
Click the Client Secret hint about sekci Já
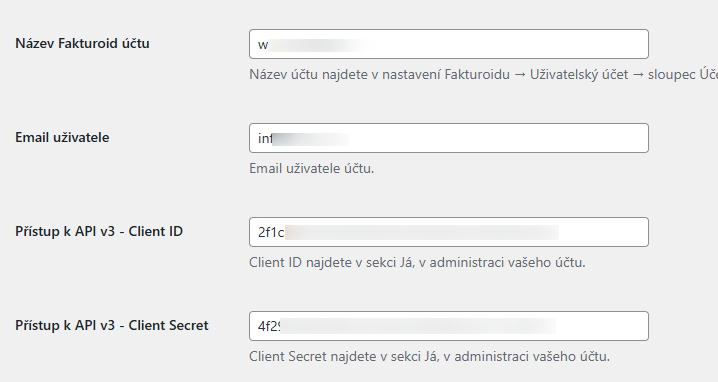click(x=430, y=356)
